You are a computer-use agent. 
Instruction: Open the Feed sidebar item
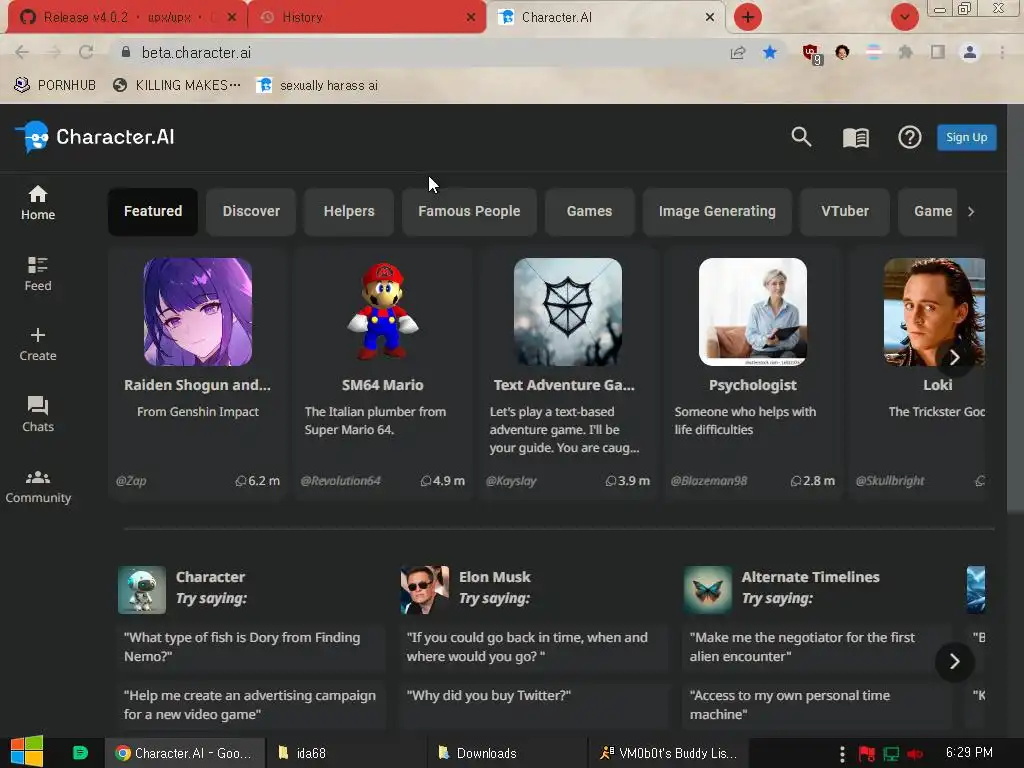coord(38,274)
